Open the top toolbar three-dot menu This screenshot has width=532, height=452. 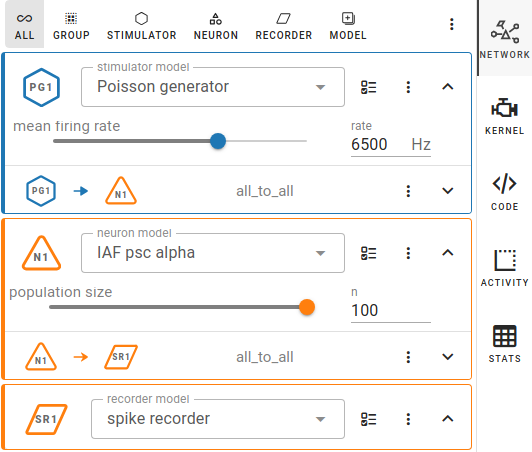tap(452, 24)
